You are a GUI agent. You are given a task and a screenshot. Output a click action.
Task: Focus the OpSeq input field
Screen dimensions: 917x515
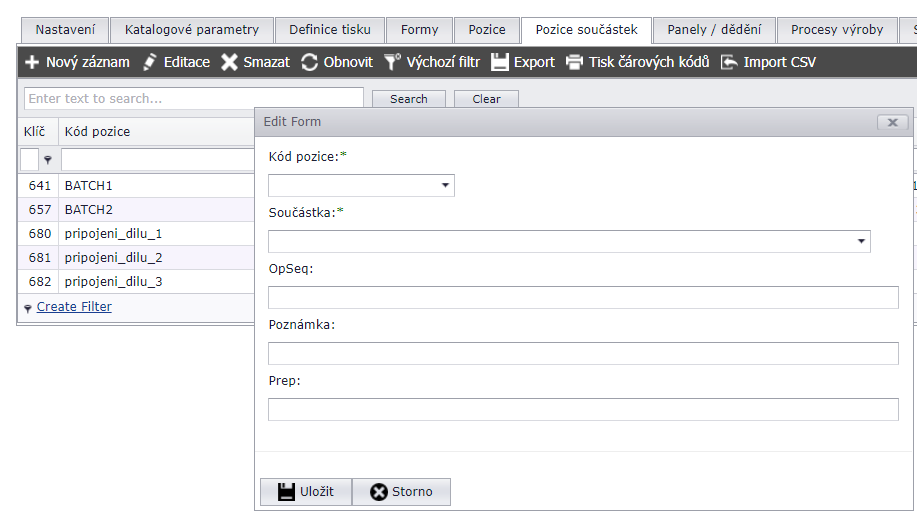583,297
